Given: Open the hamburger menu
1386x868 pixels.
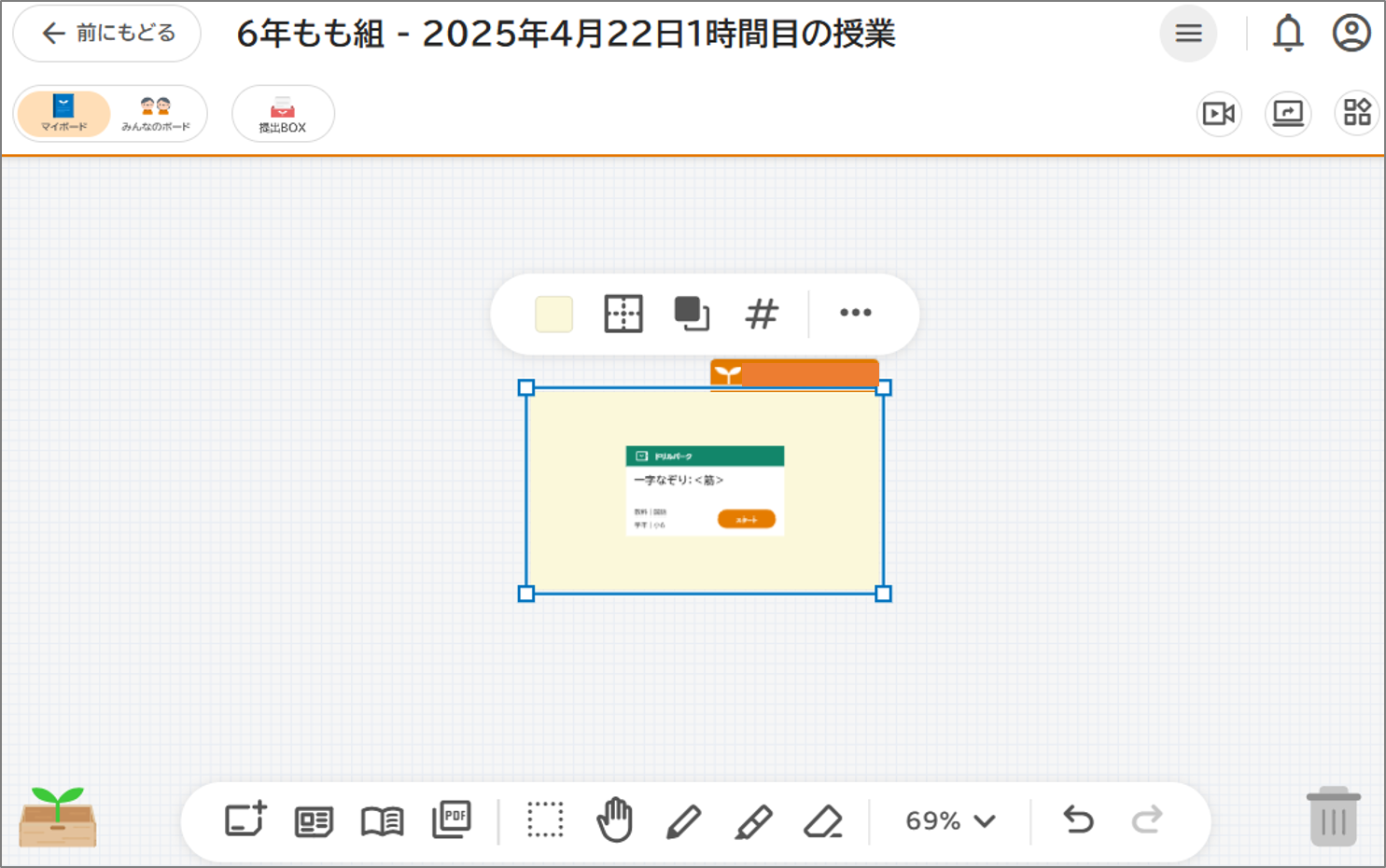Looking at the screenshot, I should [x=1188, y=34].
